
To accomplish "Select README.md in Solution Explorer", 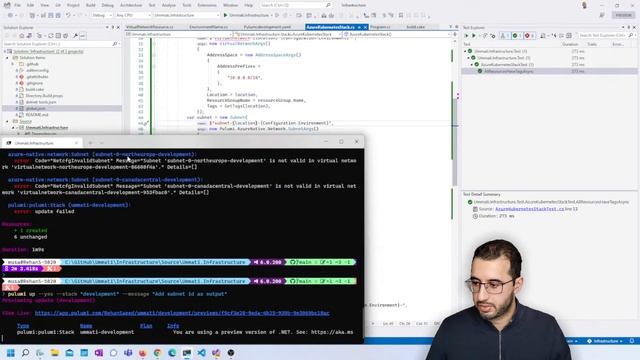I will [x=37, y=115].
